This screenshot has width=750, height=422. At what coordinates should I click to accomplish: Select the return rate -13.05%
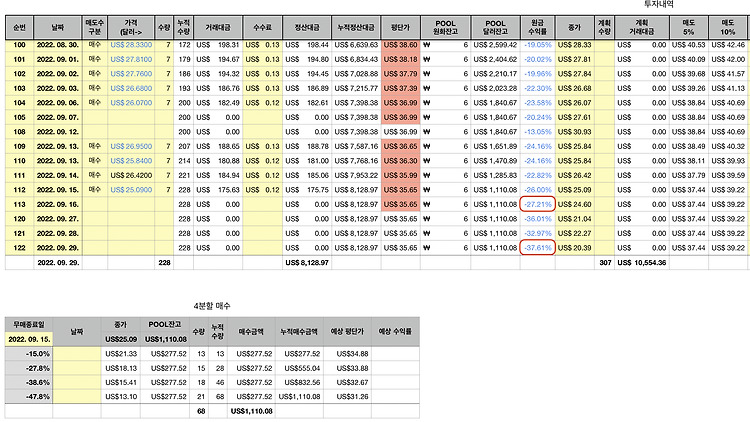click(538, 132)
